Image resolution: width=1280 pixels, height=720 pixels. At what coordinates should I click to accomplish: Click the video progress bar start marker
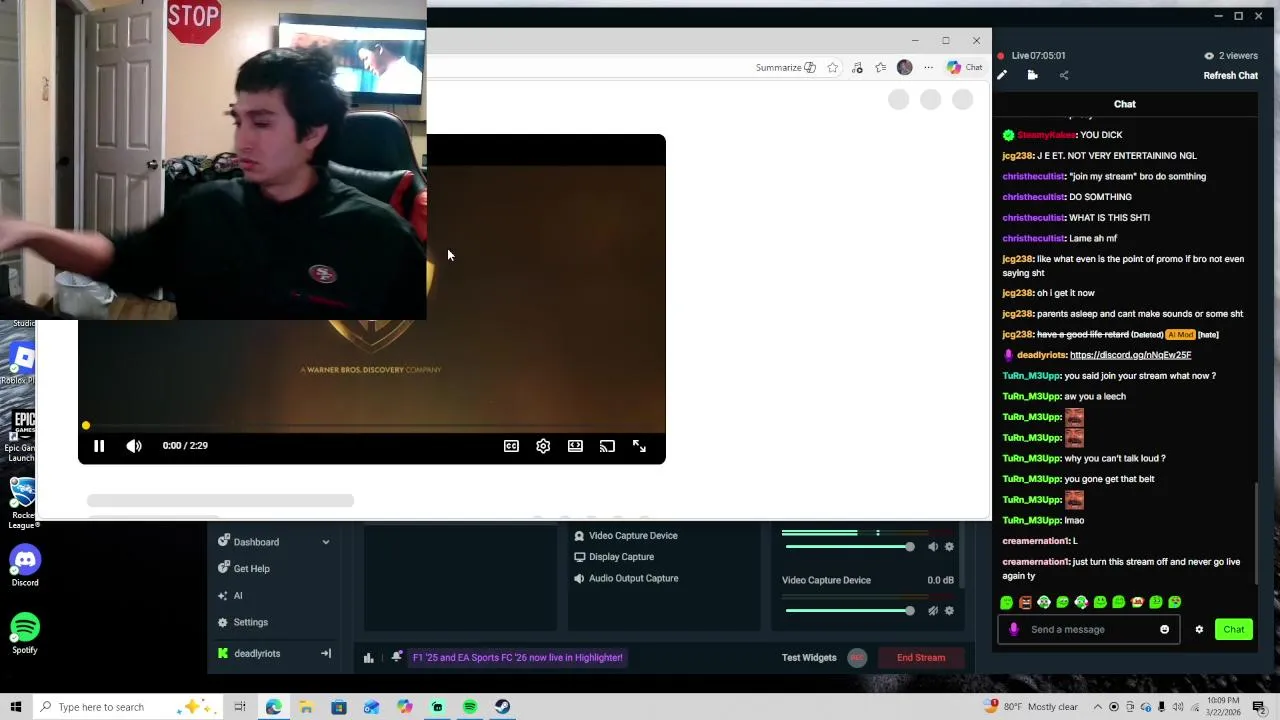coord(86,426)
